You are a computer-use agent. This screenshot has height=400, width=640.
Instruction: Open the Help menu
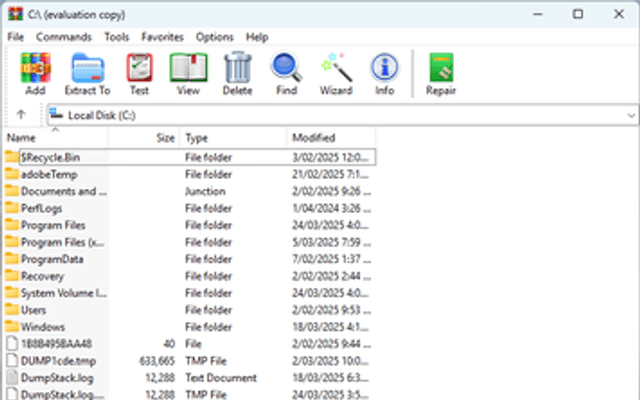[257, 37]
